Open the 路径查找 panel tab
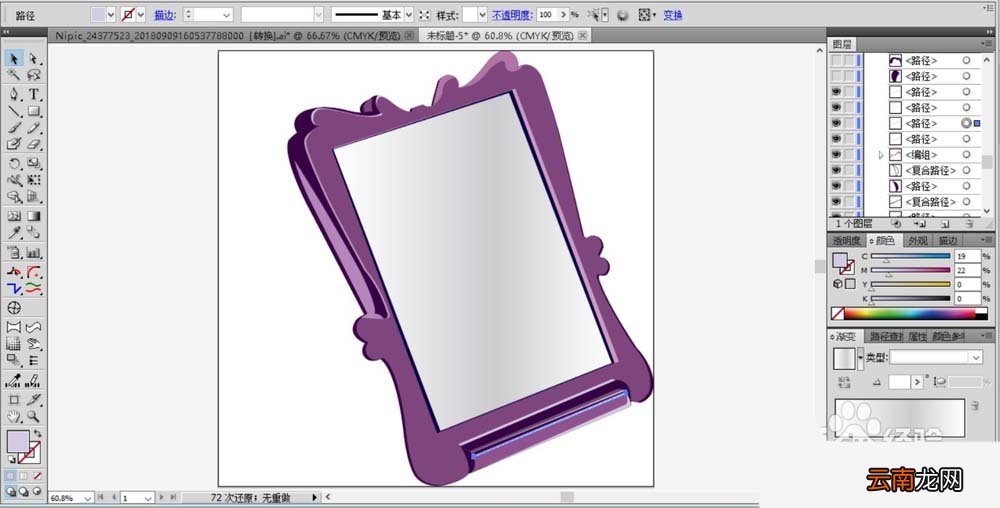The height and width of the screenshot is (508, 1000). coord(886,337)
